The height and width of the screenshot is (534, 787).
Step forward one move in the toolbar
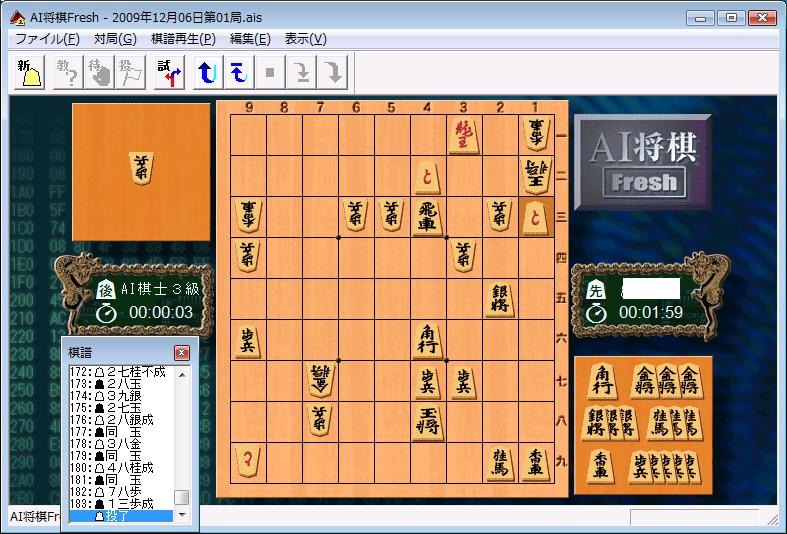click(x=301, y=73)
